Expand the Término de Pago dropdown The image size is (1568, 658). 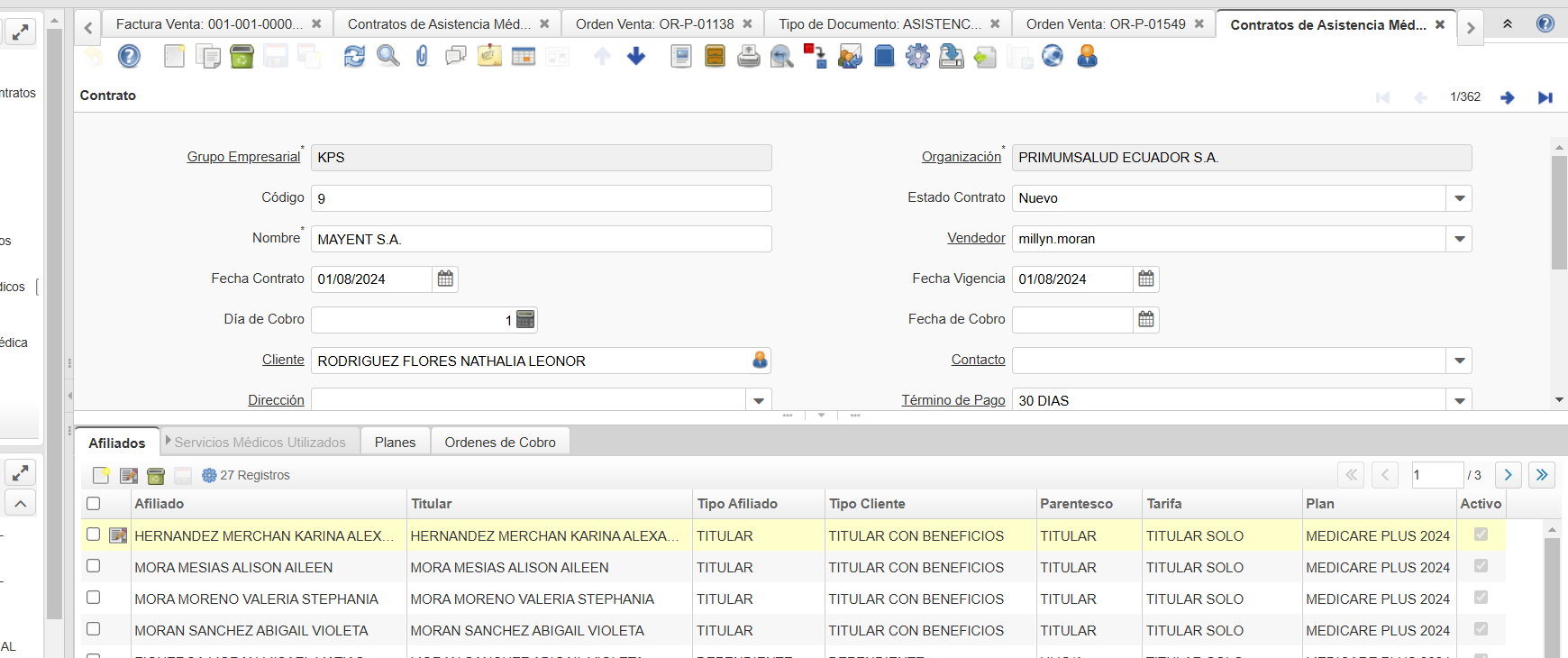click(x=1459, y=400)
